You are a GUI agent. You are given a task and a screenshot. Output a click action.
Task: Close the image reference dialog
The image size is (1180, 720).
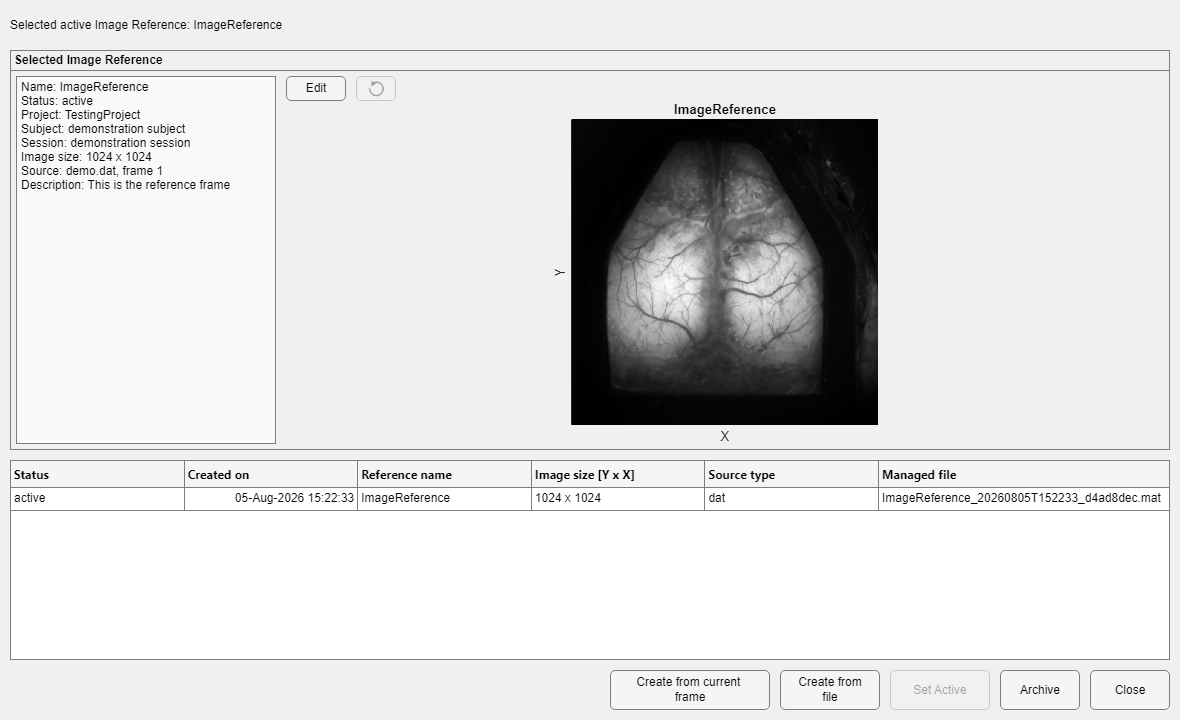(1130, 689)
